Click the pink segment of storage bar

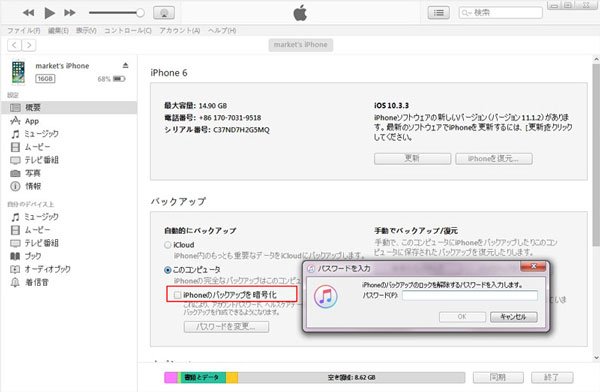point(171,377)
